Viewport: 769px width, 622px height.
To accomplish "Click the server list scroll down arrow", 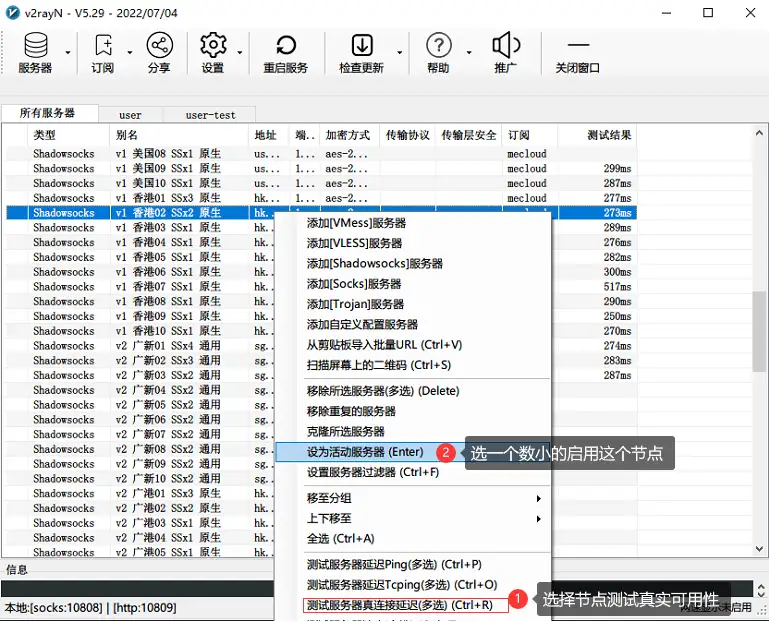I will coord(759,549).
